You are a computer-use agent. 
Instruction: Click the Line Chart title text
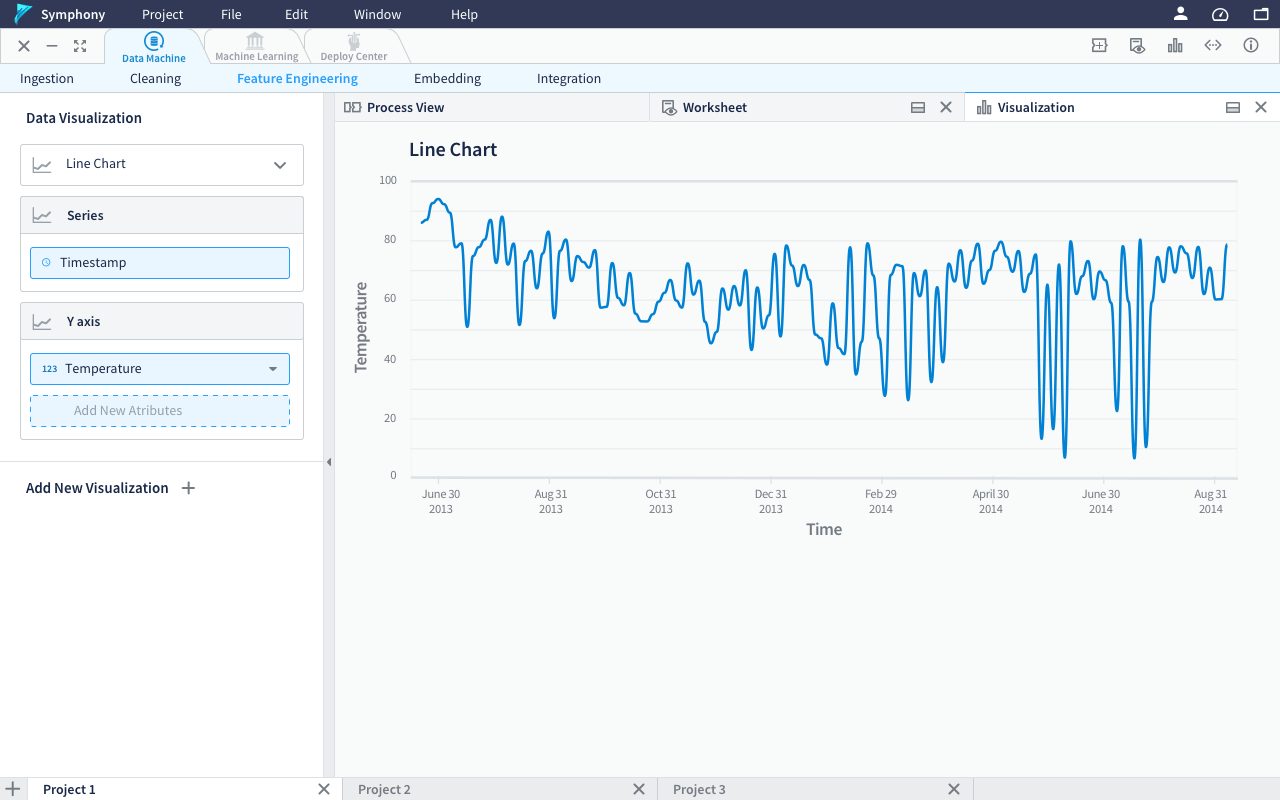[x=453, y=149]
